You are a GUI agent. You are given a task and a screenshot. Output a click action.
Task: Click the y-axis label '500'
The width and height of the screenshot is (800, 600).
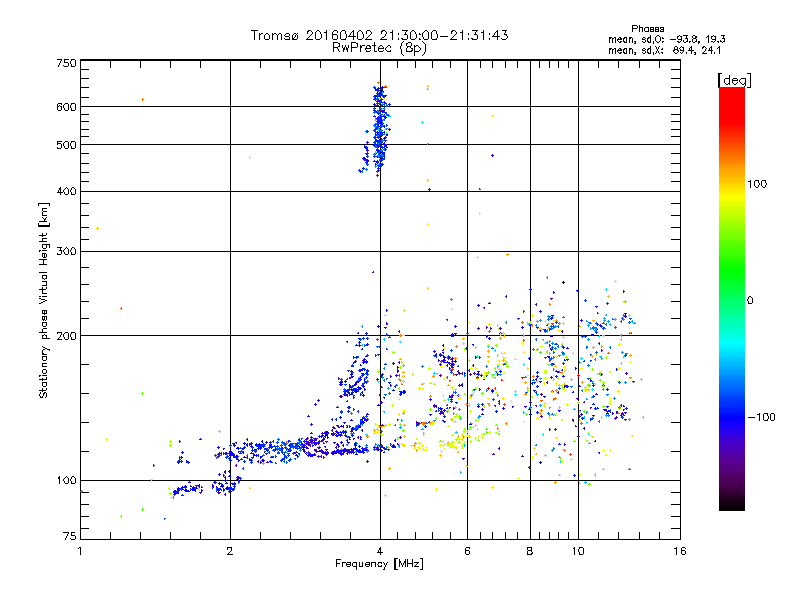pyautogui.click(x=66, y=145)
